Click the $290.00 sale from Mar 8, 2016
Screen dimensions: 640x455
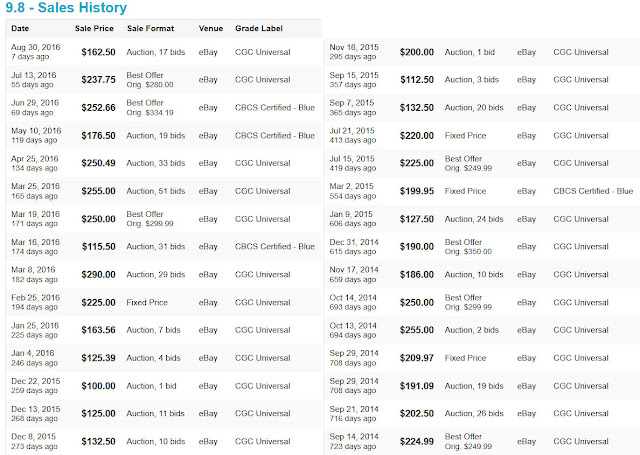click(98, 274)
